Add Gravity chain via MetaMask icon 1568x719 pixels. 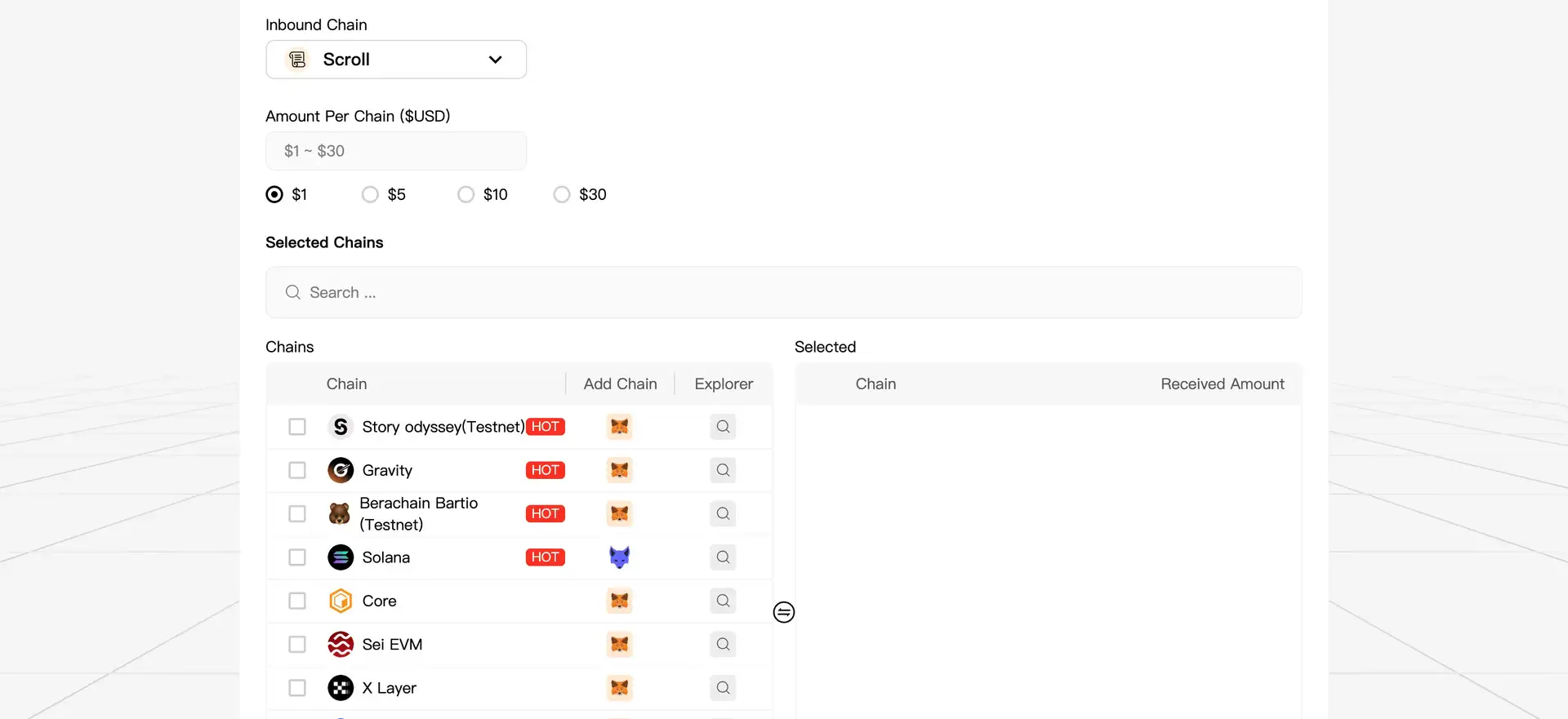(x=620, y=470)
